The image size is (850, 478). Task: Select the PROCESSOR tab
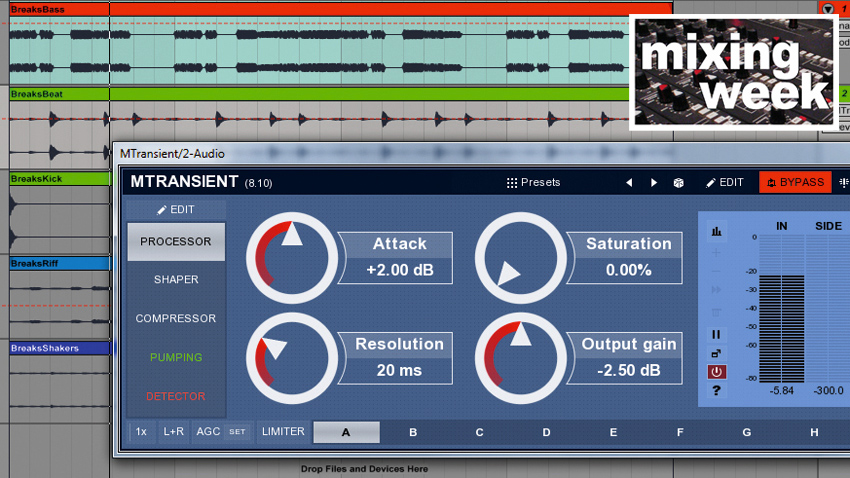point(176,242)
